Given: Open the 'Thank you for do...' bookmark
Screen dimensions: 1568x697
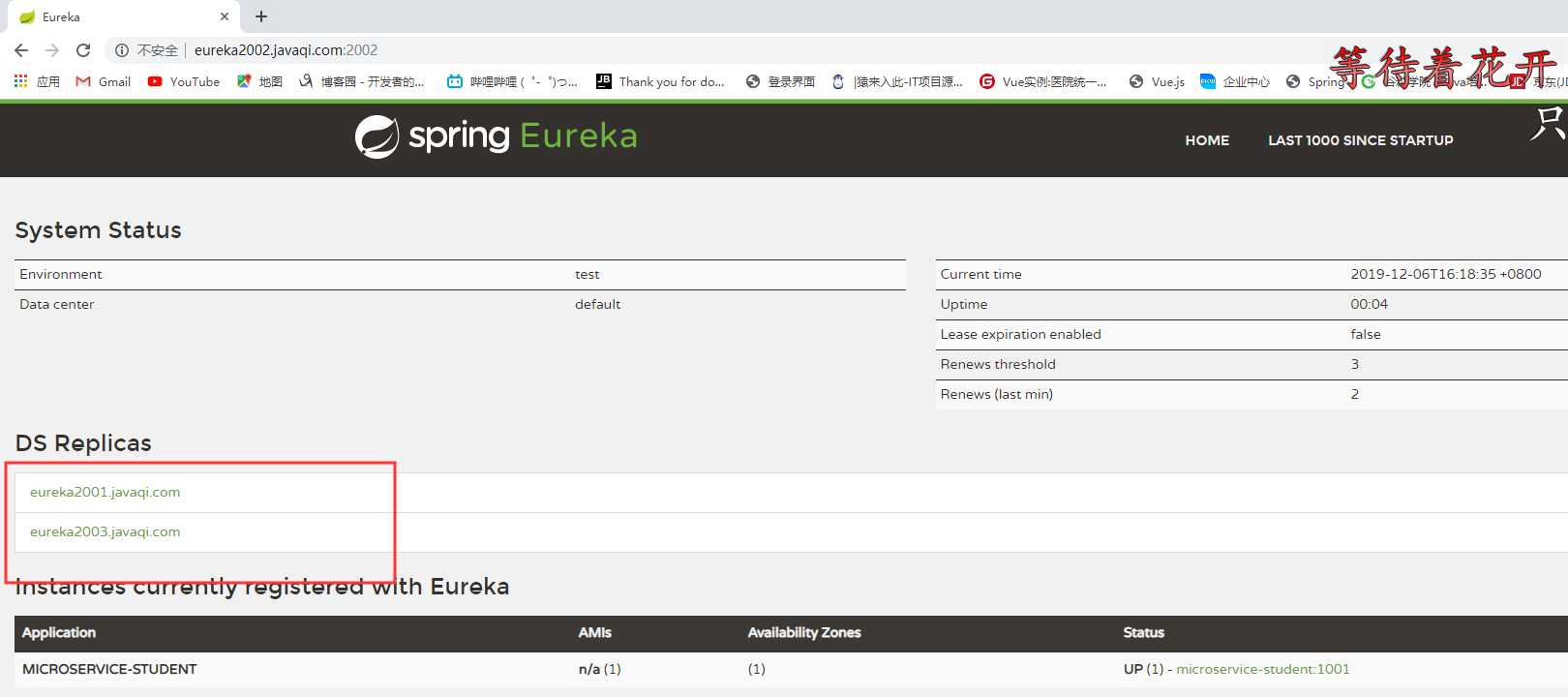Looking at the screenshot, I should [660, 82].
